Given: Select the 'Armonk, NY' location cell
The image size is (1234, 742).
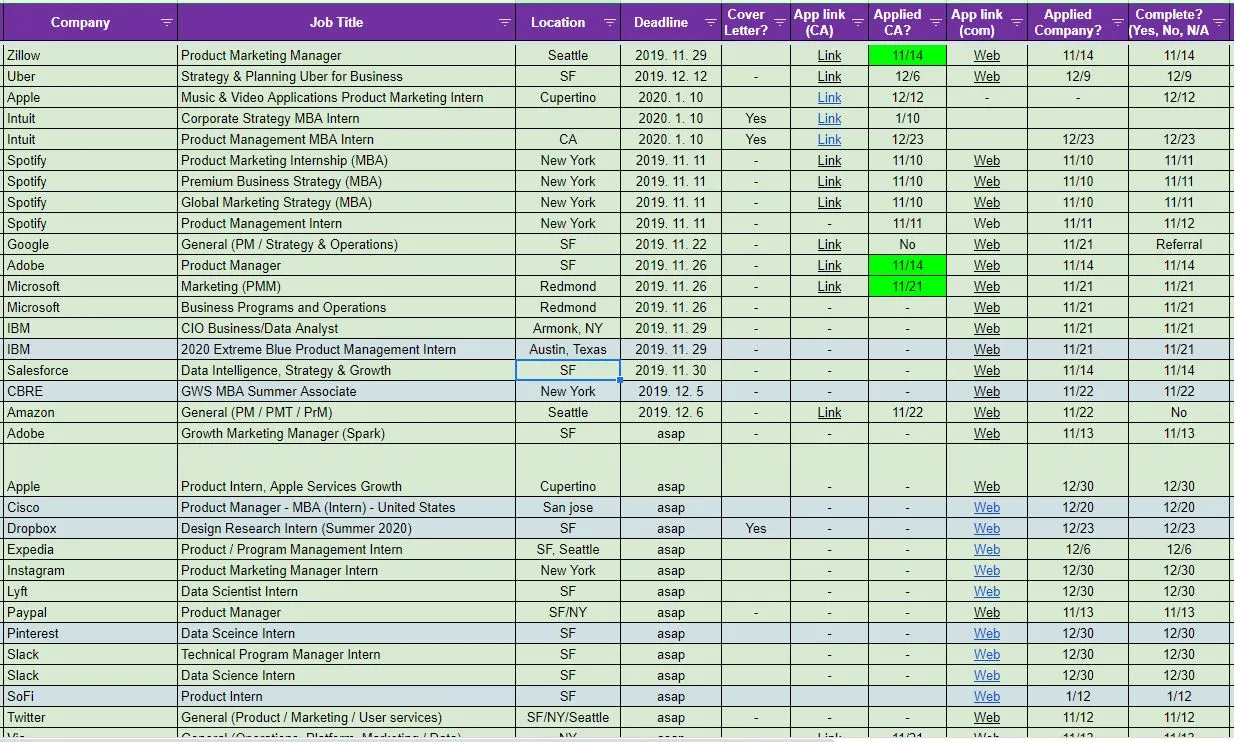Looking at the screenshot, I should pyautogui.click(x=568, y=328).
